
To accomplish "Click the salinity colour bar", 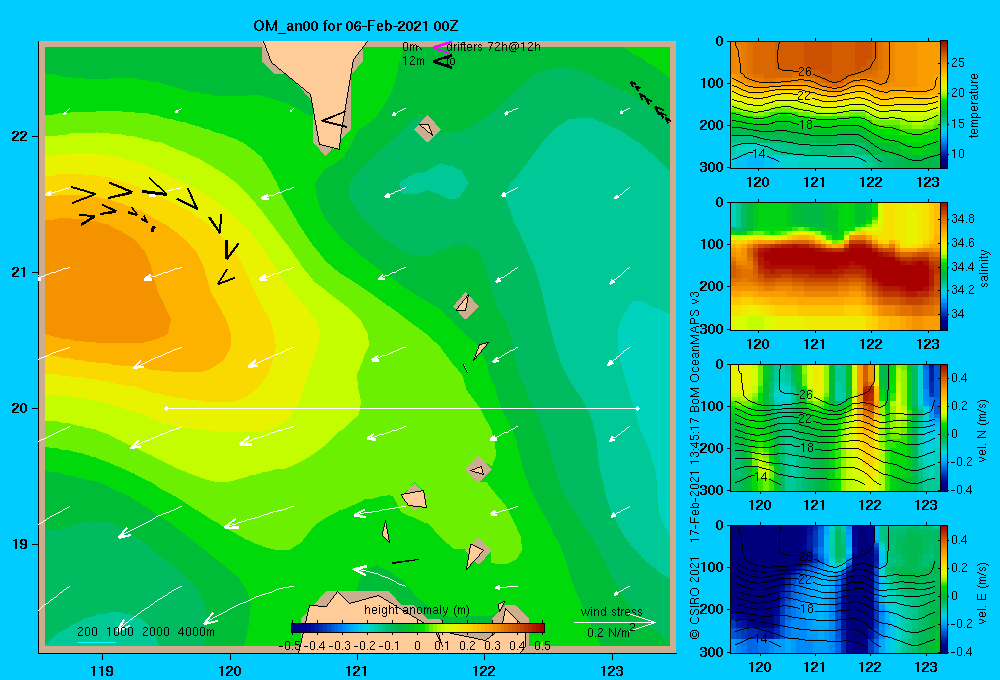I will point(944,266).
